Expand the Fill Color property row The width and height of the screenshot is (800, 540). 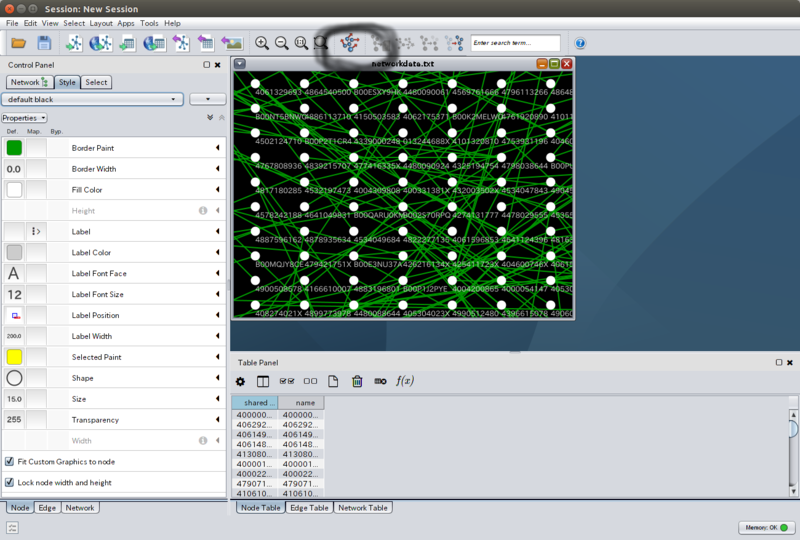pyautogui.click(x=218, y=190)
